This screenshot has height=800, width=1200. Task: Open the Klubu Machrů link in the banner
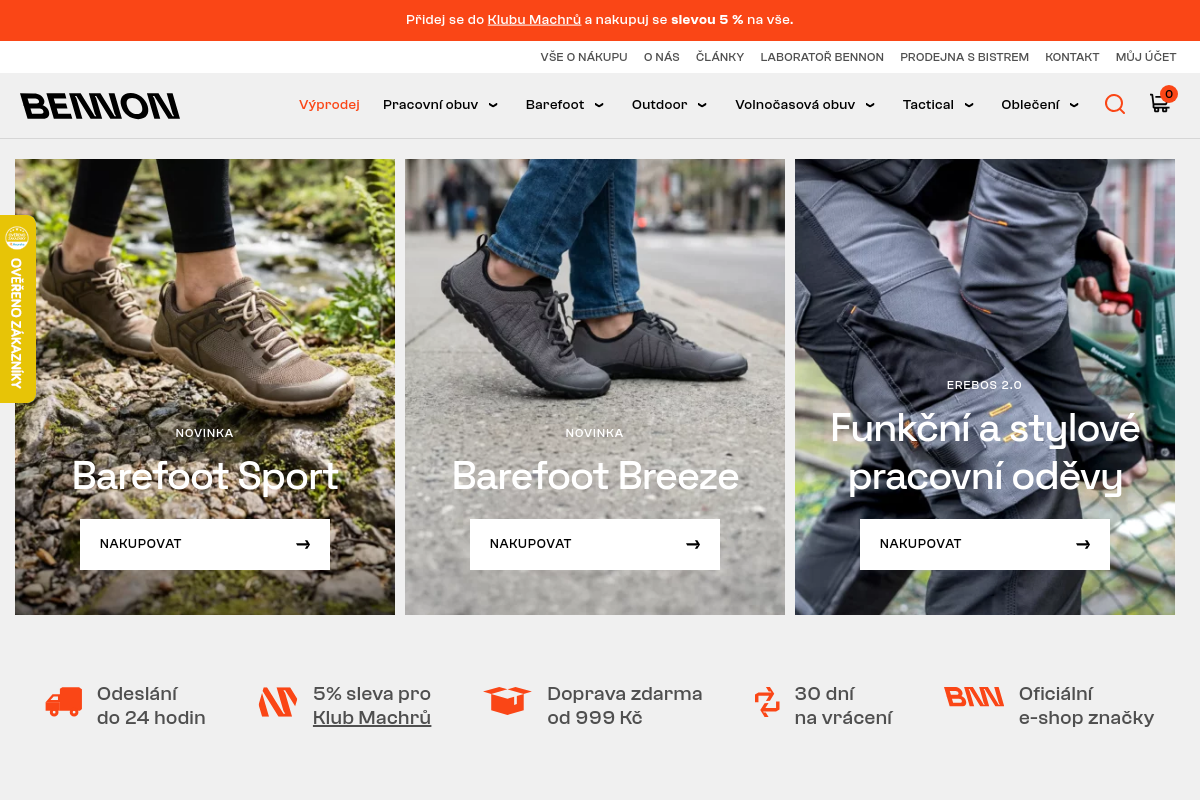coord(534,19)
